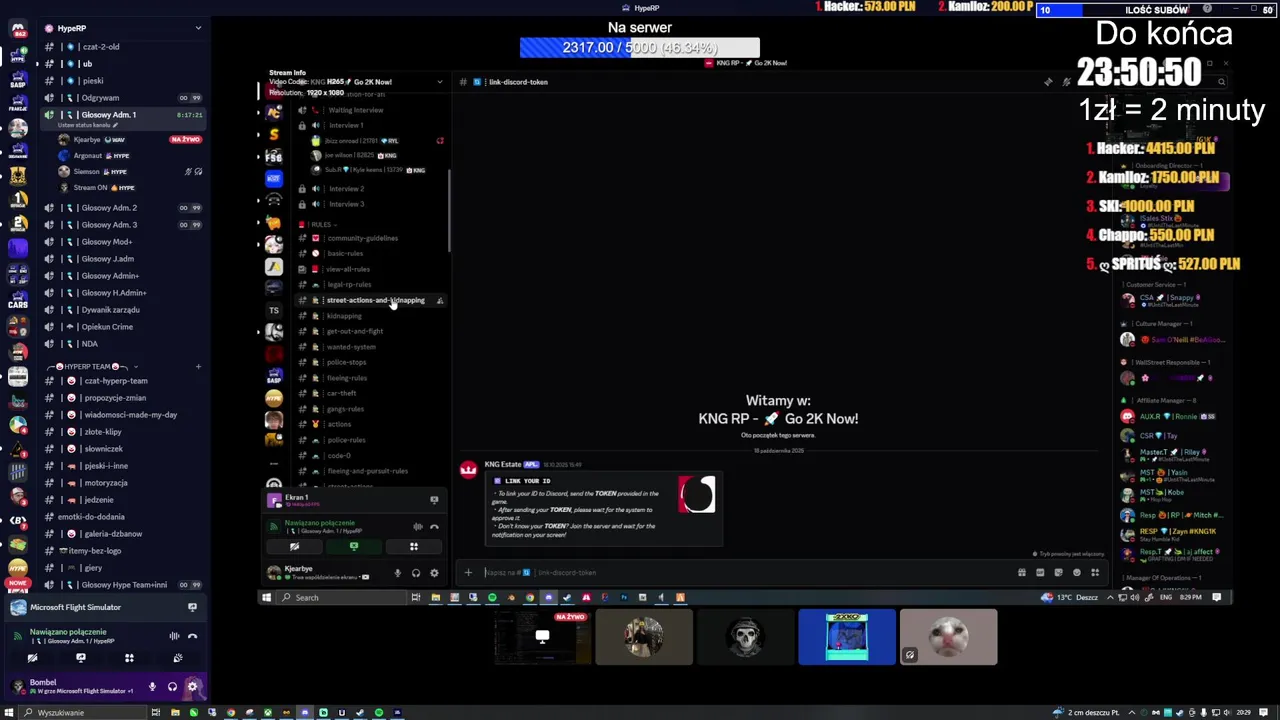Click user Kjearbye in the voice channel

pyautogui.click(x=130, y=140)
